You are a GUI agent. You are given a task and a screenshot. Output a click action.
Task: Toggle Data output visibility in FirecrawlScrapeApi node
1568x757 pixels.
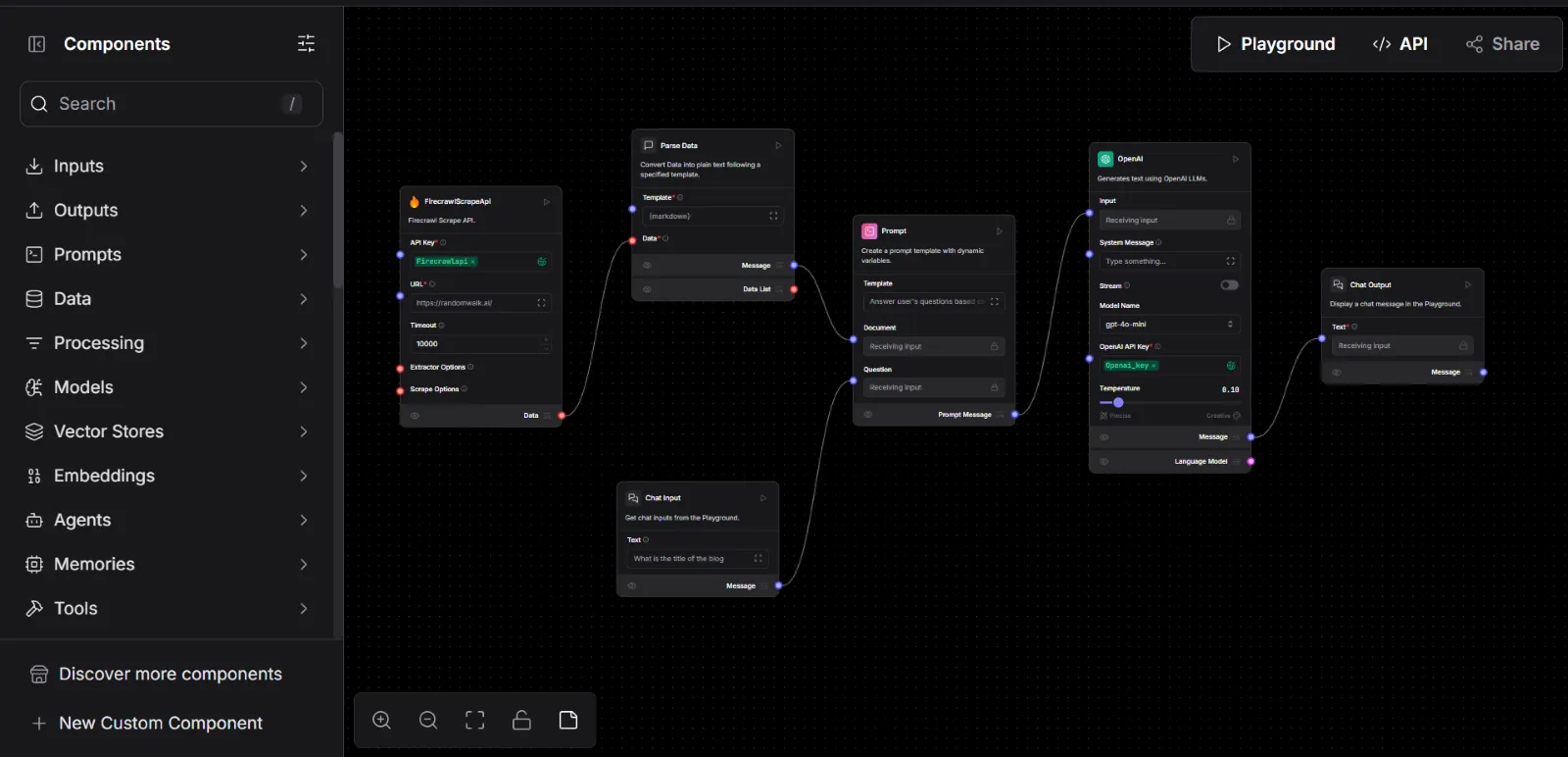[x=415, y=416]
